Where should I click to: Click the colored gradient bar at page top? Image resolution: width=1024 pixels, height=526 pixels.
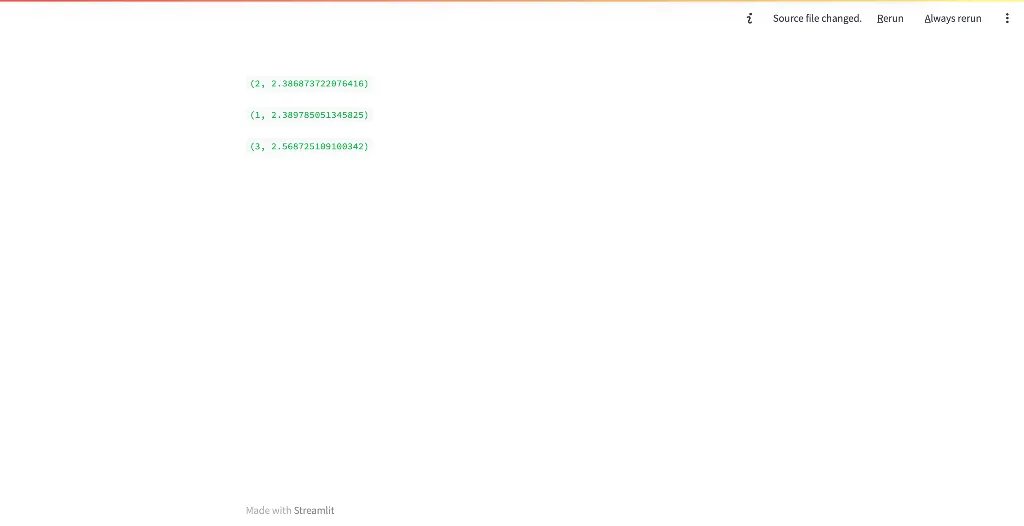point(512,1)
